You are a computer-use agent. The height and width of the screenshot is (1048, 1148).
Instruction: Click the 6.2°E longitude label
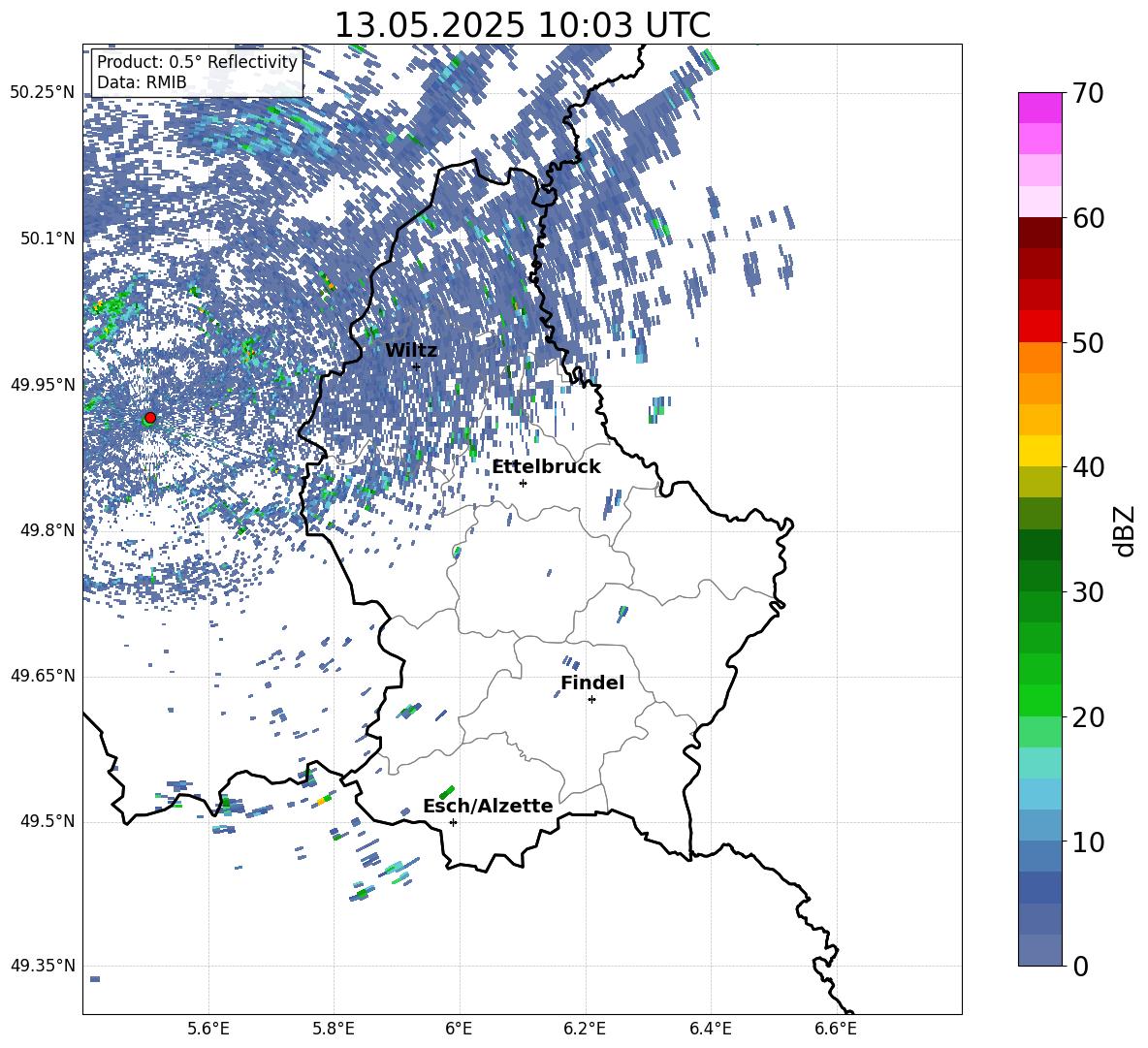point(585,1030)
